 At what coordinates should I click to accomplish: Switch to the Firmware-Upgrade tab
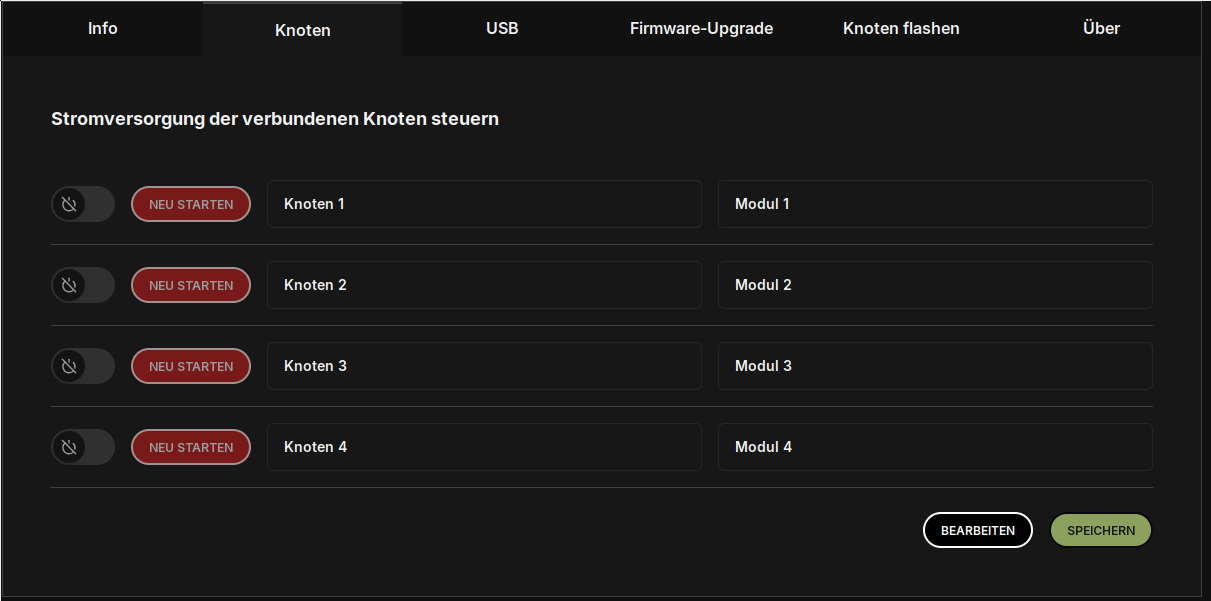click(x=700, y=28)
